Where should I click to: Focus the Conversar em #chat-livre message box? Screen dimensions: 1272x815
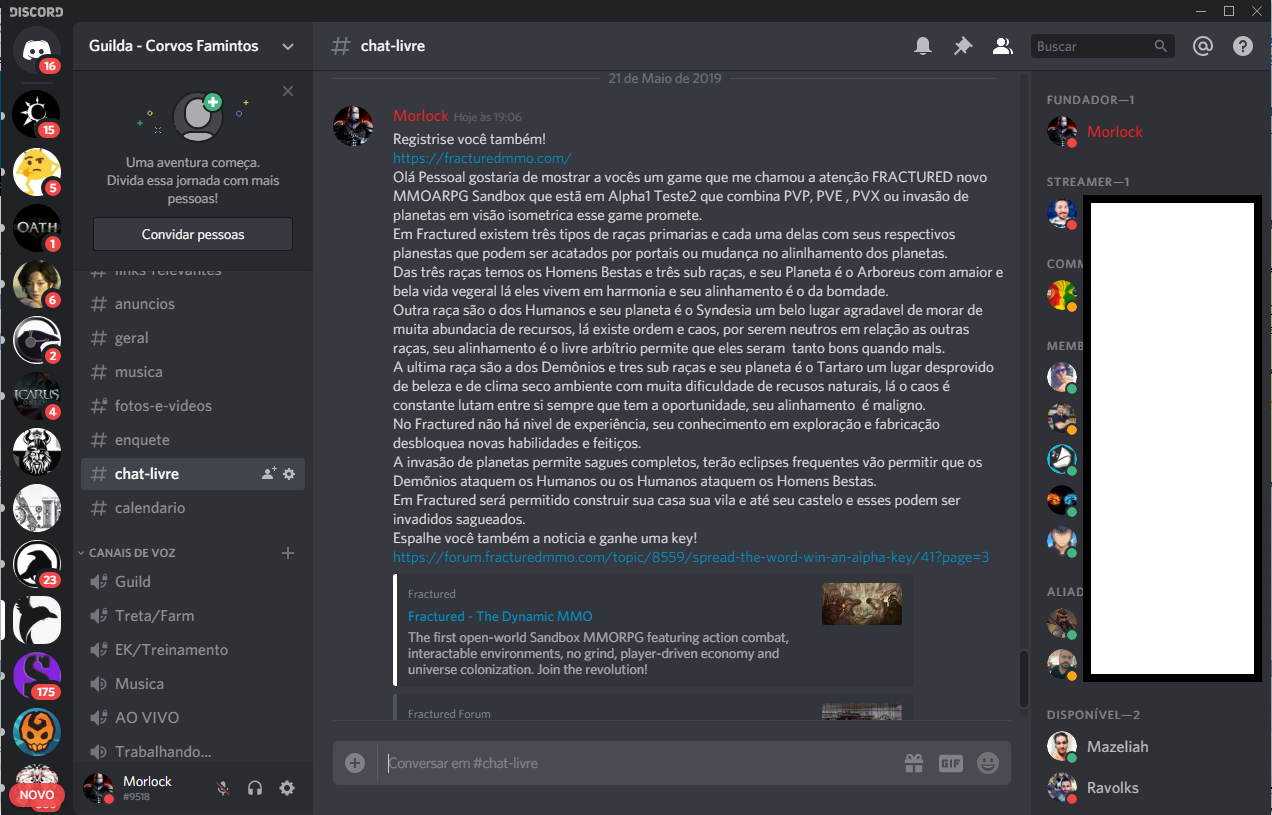tap(640, 763)
